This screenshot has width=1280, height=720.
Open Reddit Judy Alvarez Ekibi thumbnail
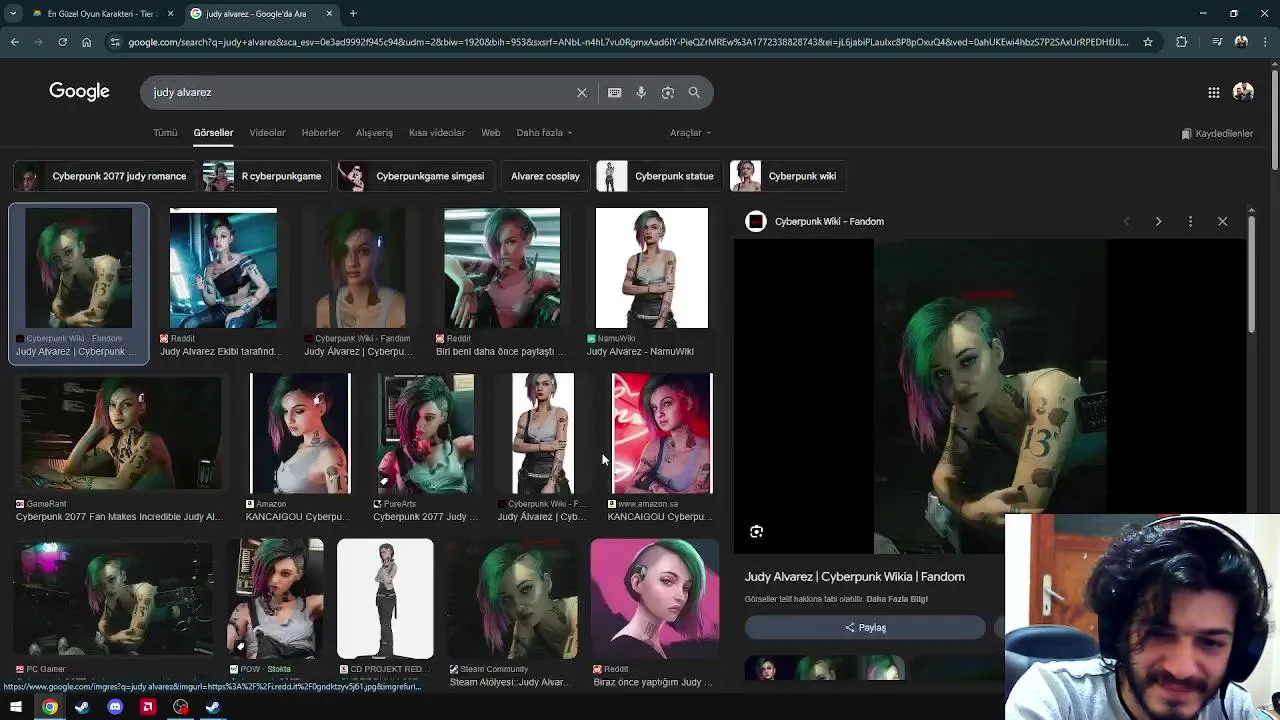(223, 268)
